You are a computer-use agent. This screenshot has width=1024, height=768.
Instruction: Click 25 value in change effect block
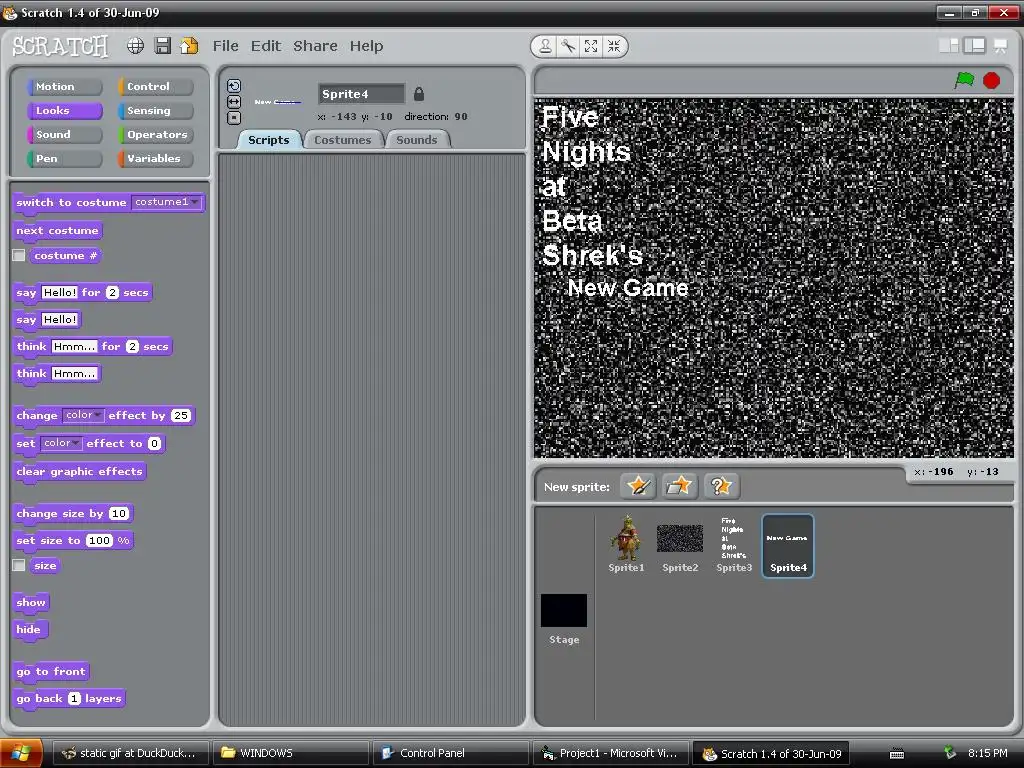181,415
